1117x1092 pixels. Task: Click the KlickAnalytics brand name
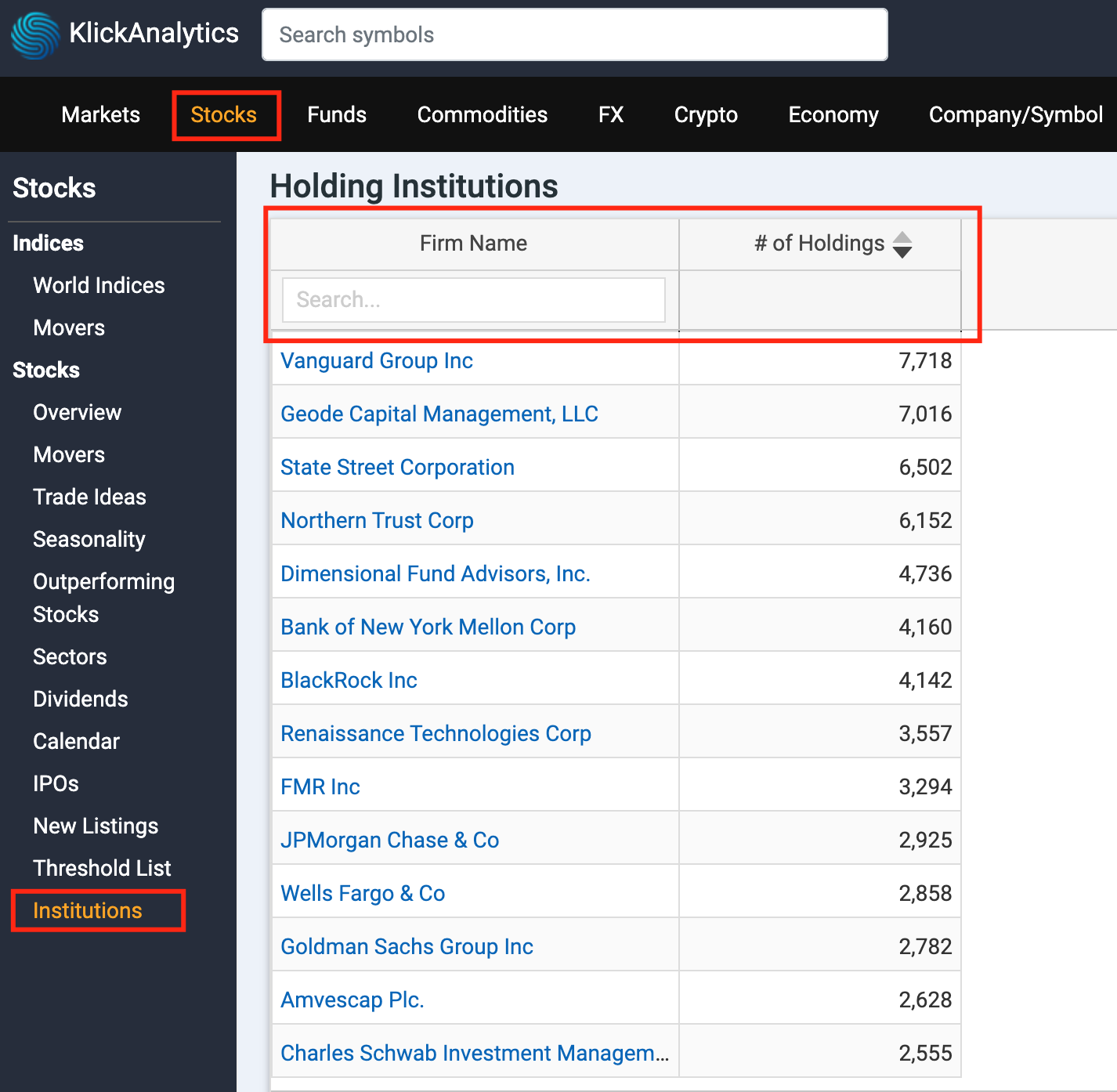click(x=154, y=33)
